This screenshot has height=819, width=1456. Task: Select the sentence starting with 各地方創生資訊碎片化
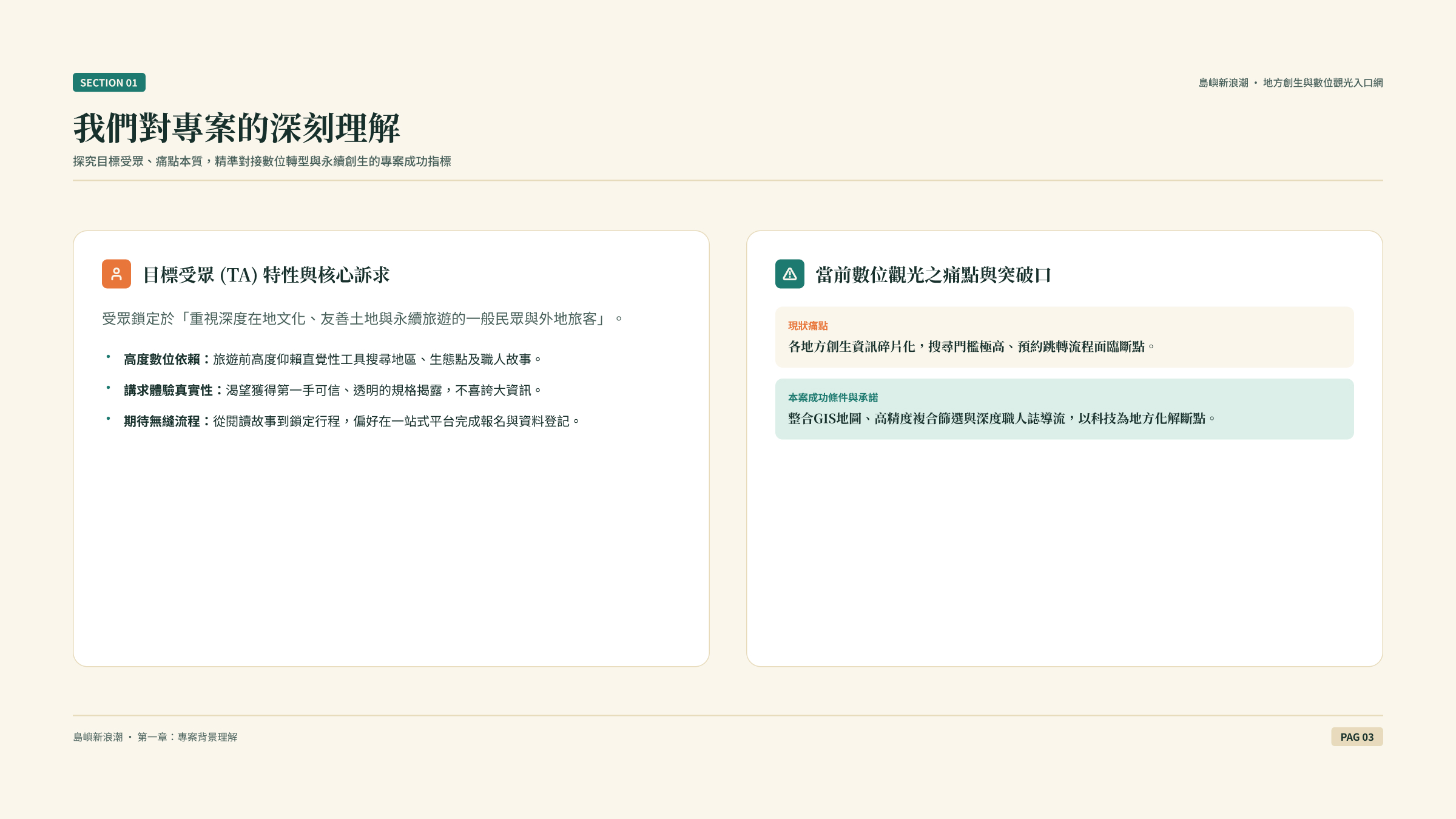(x=971, y=346)
